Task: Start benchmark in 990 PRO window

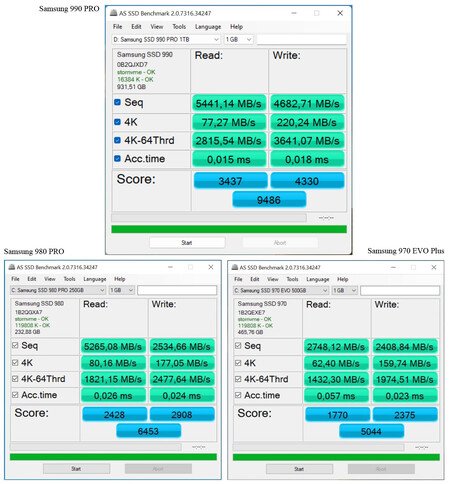Action: pyautogui.click(x=187, y=242)
